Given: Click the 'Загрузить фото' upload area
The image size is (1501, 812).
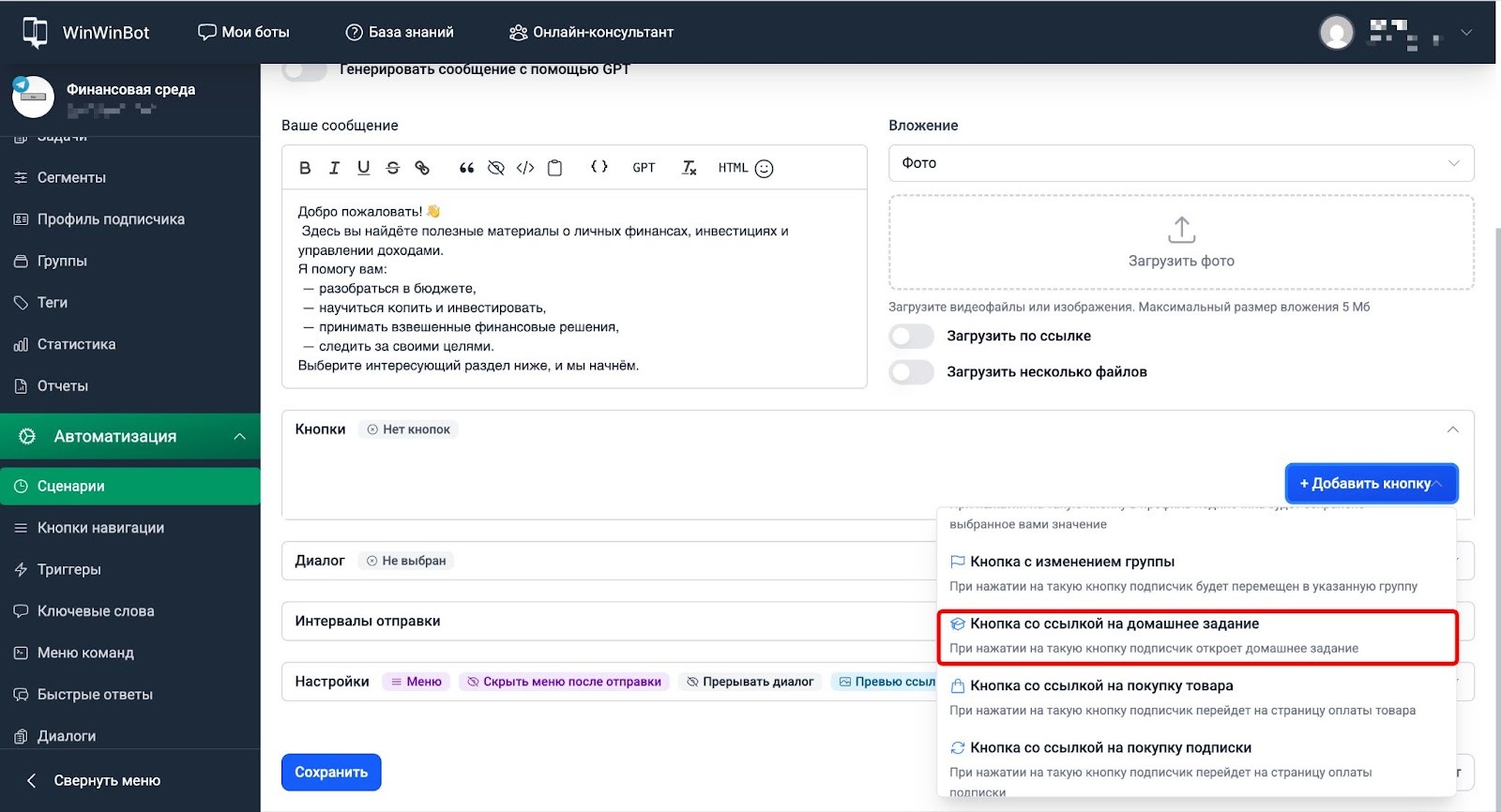Looking at the screenshot, I should click(1180, 243).
